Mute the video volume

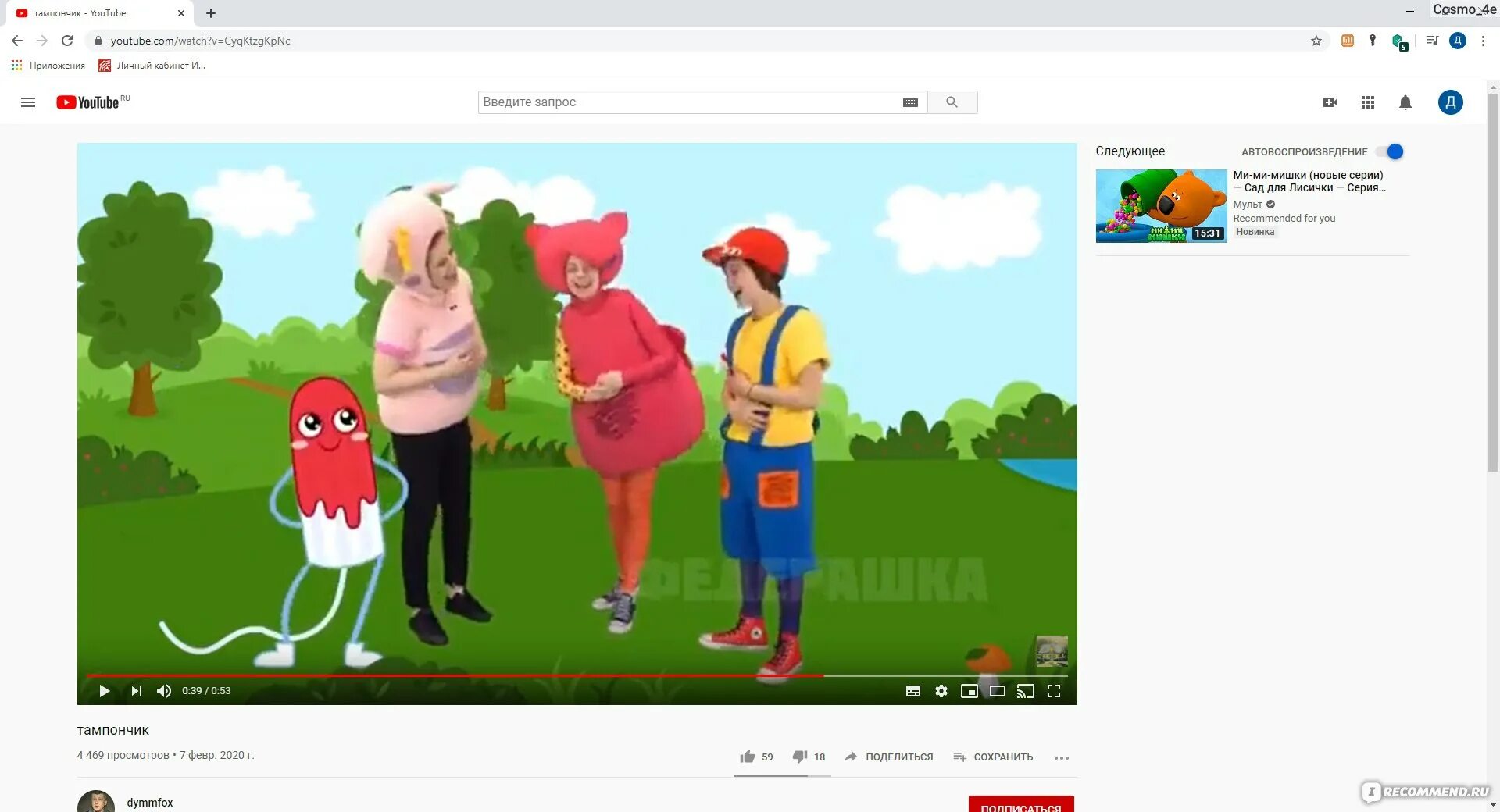click(164, 691)
